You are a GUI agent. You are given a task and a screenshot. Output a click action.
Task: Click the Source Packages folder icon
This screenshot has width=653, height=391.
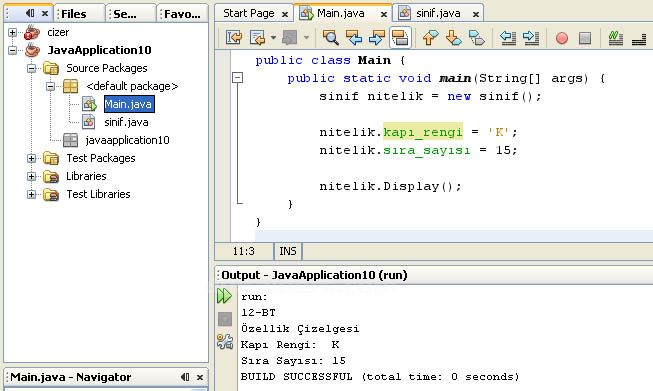point(51,68)
